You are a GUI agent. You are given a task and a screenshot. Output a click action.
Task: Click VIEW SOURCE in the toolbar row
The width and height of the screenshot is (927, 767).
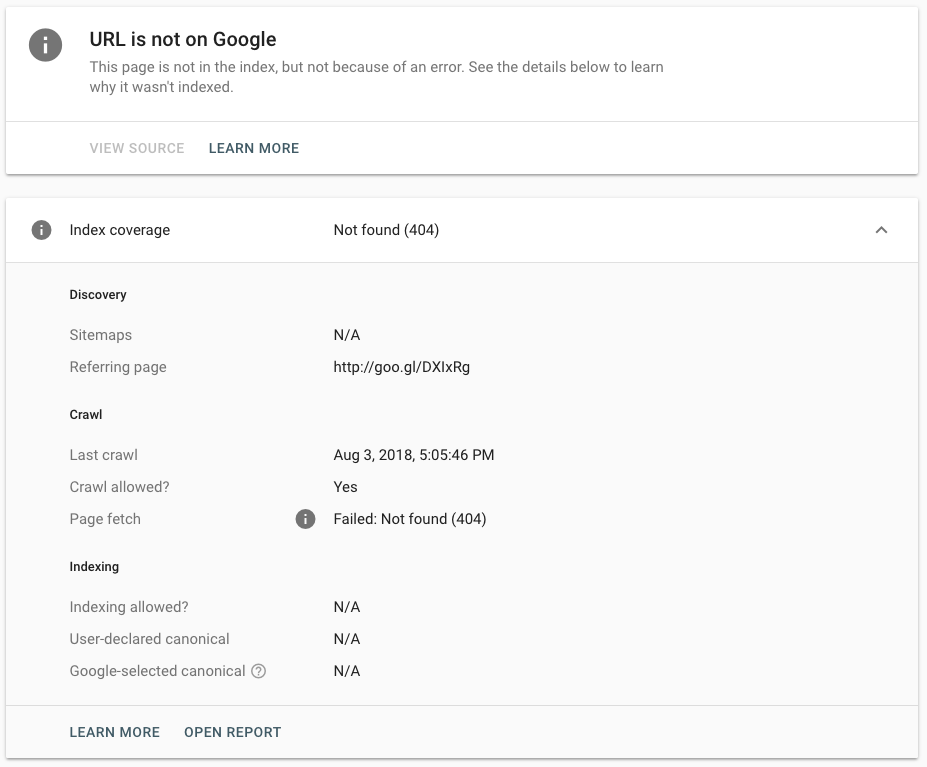tap(136, 148)
